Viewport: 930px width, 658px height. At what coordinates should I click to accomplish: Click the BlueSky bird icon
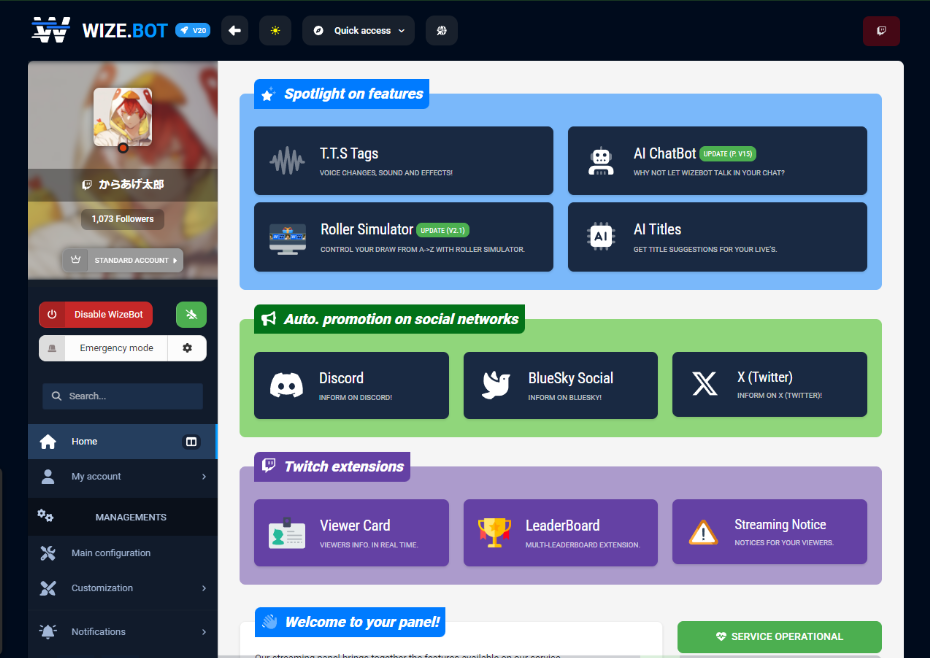(x=496, y=384)
